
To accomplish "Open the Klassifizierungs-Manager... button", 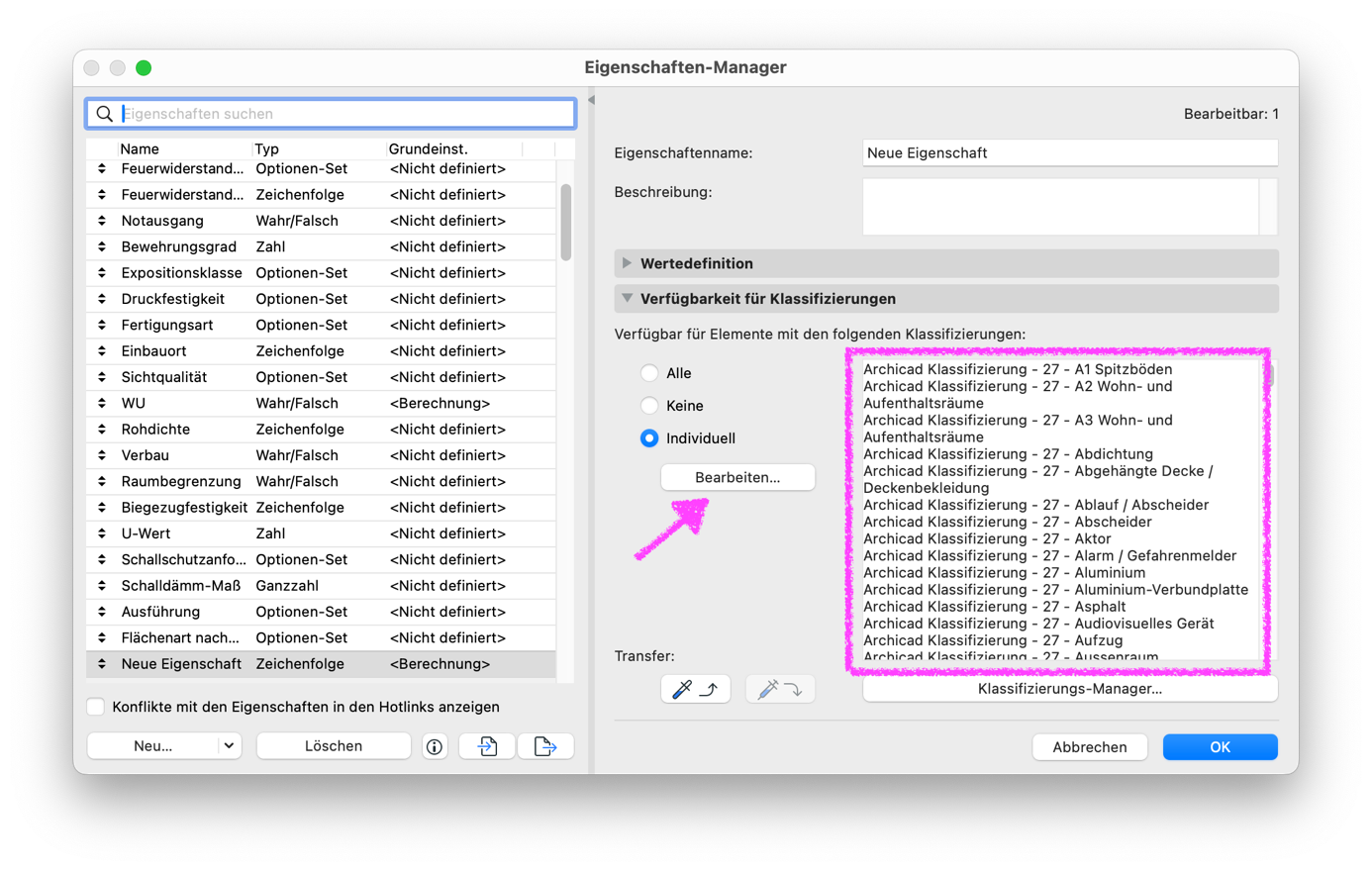I will tap(1070, 689).
